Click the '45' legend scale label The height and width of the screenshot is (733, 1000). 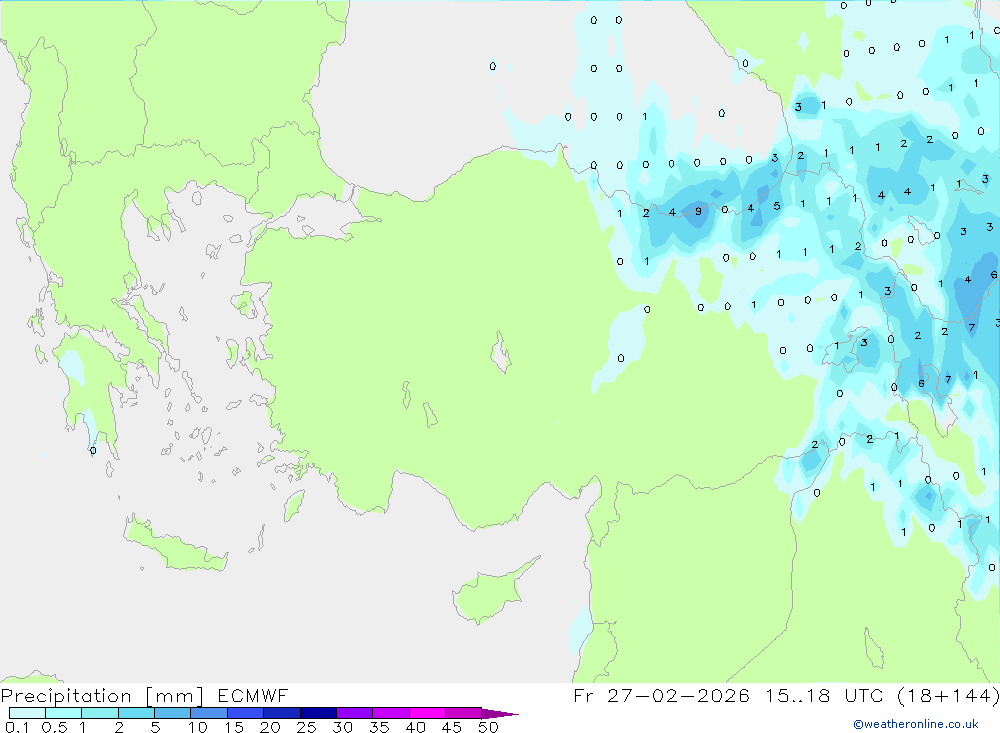[x=452, y=727]
